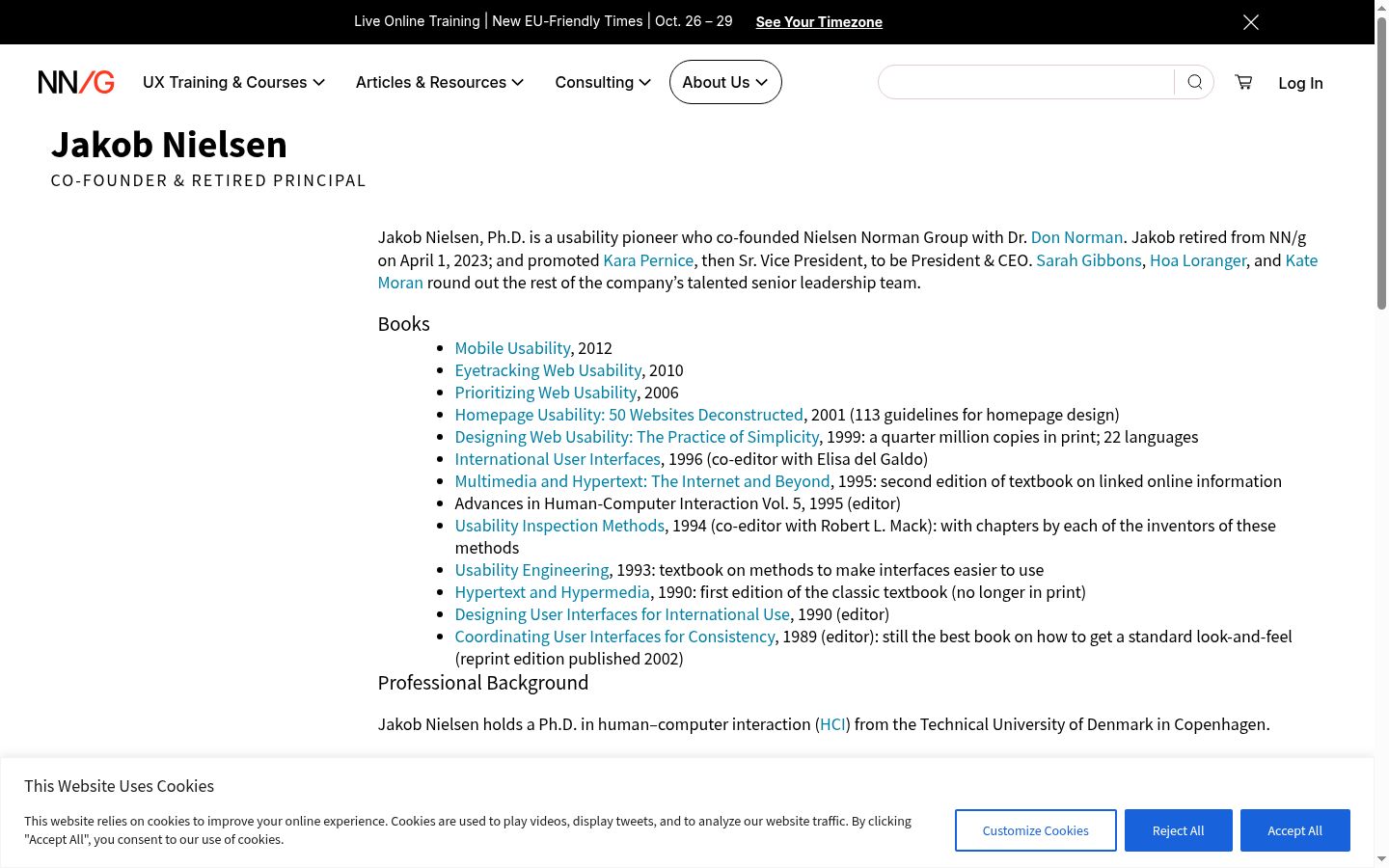Screen dimensions: 1389x868
Task: Click the 'This Website Uses Cookies' title
Action: (120, 786)
